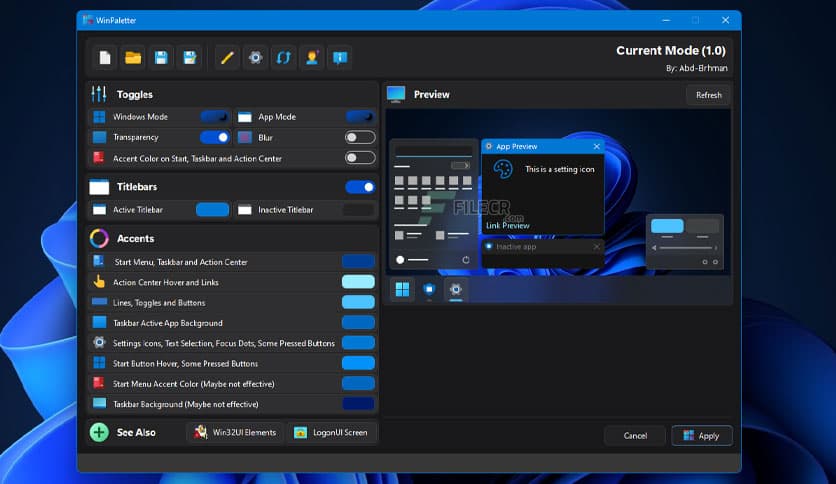Click the colorful ring icon beside Accents

click(99, 238)
